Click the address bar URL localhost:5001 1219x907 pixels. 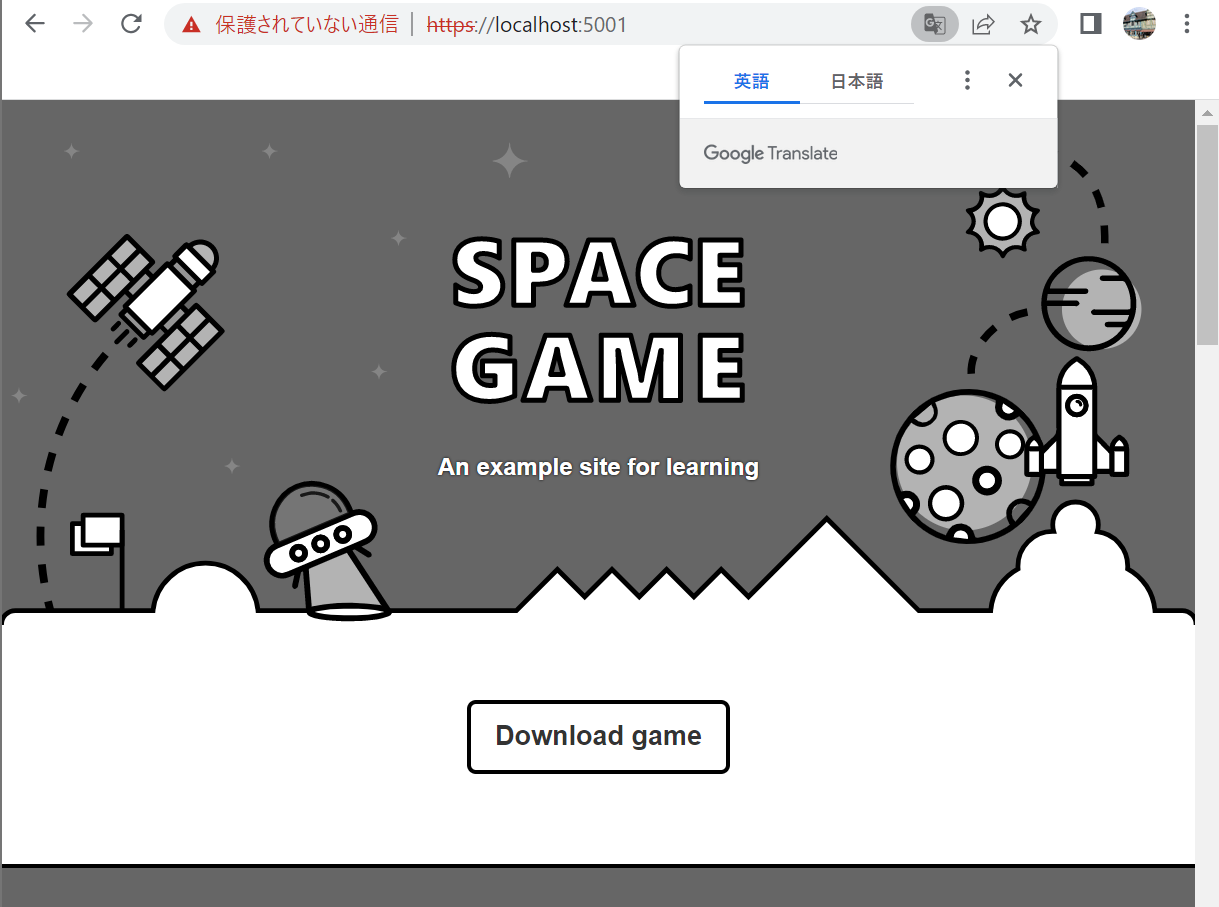pos(527,25)
